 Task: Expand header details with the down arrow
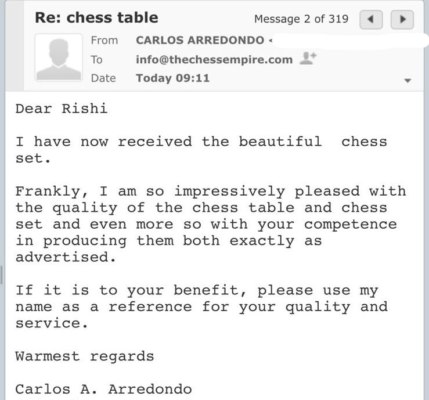click(407, 80)
